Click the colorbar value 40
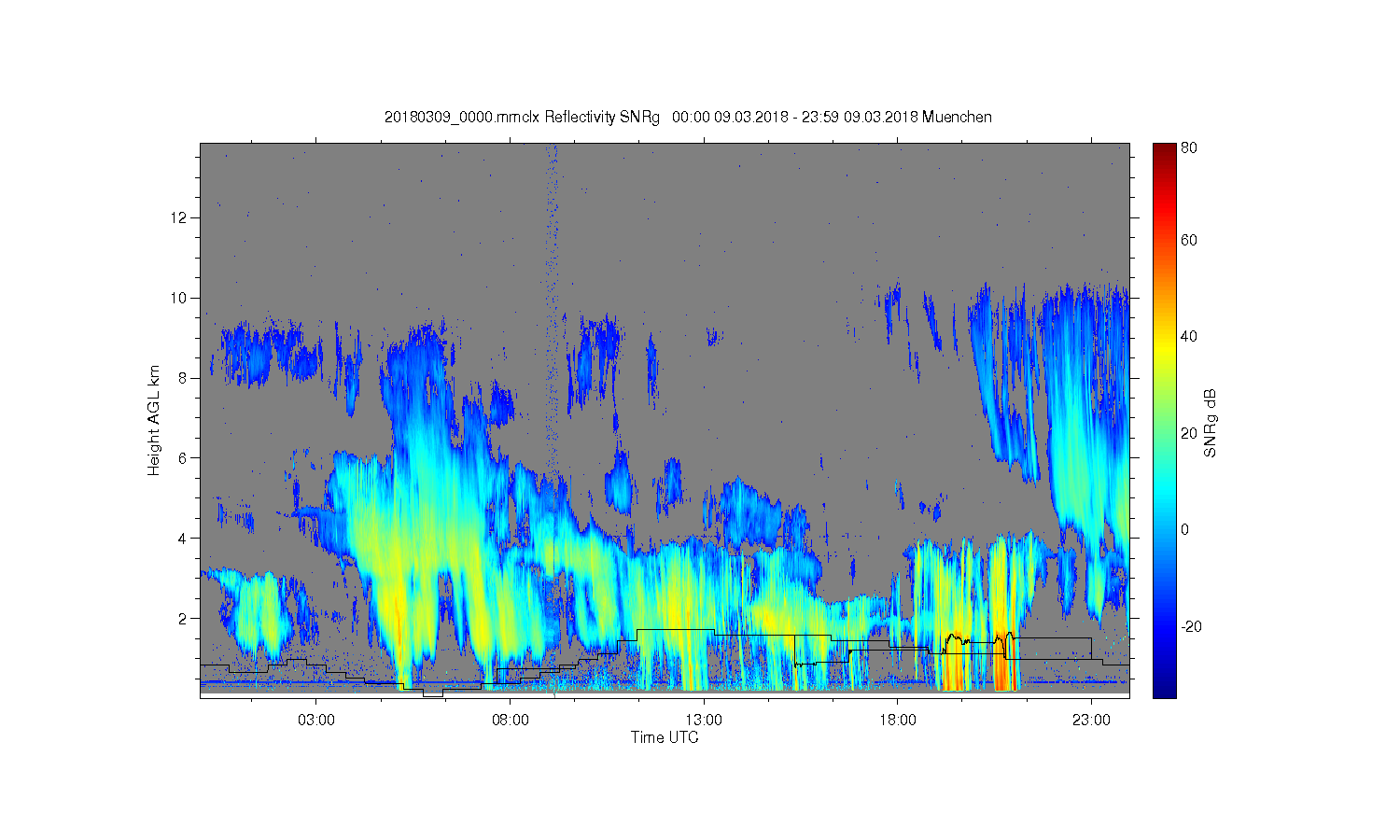Image resolution: width=1400 pixels, height=840 pixels. coord(1189,337)
